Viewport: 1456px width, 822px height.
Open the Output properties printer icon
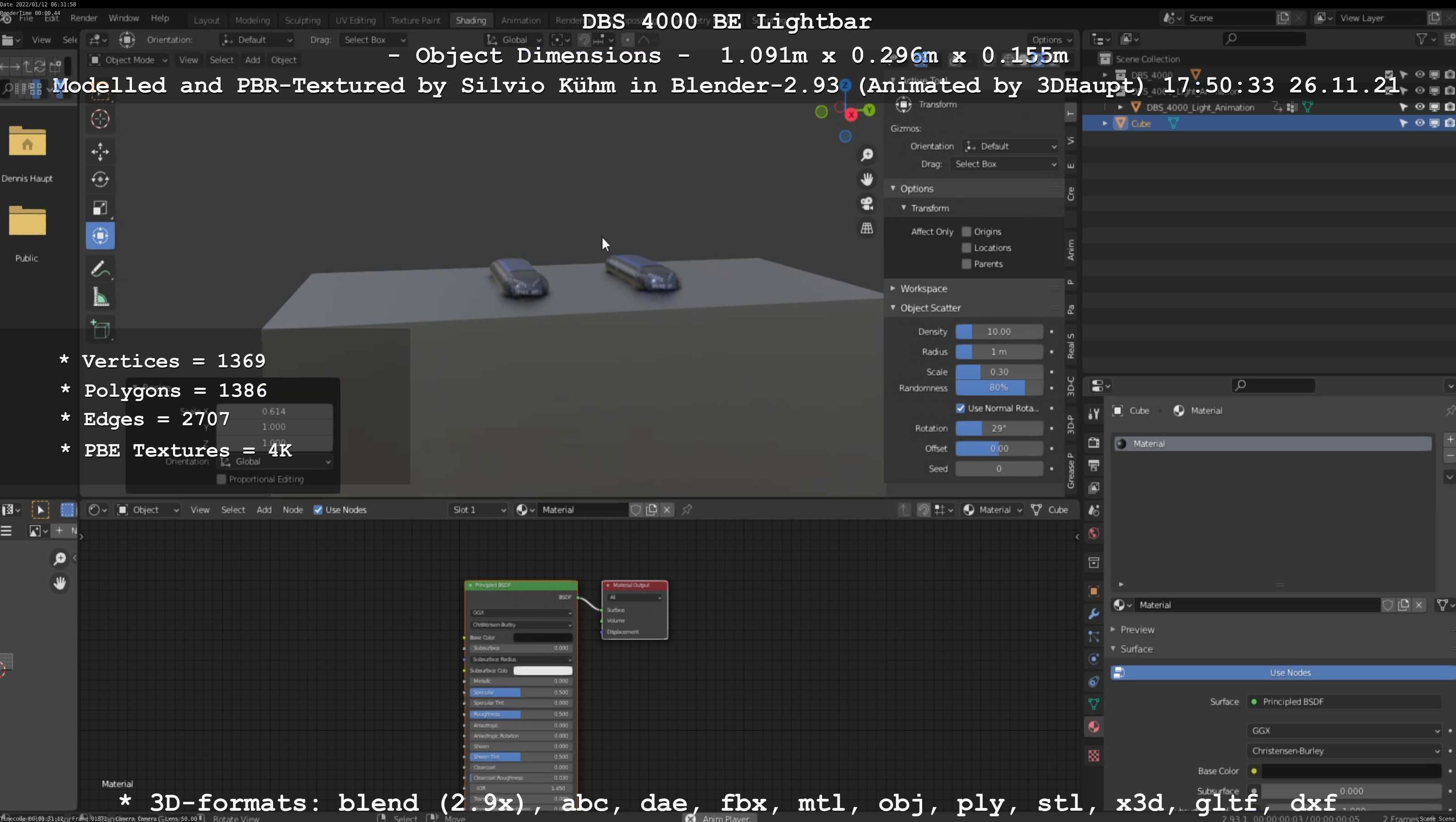click(1094, 465)
